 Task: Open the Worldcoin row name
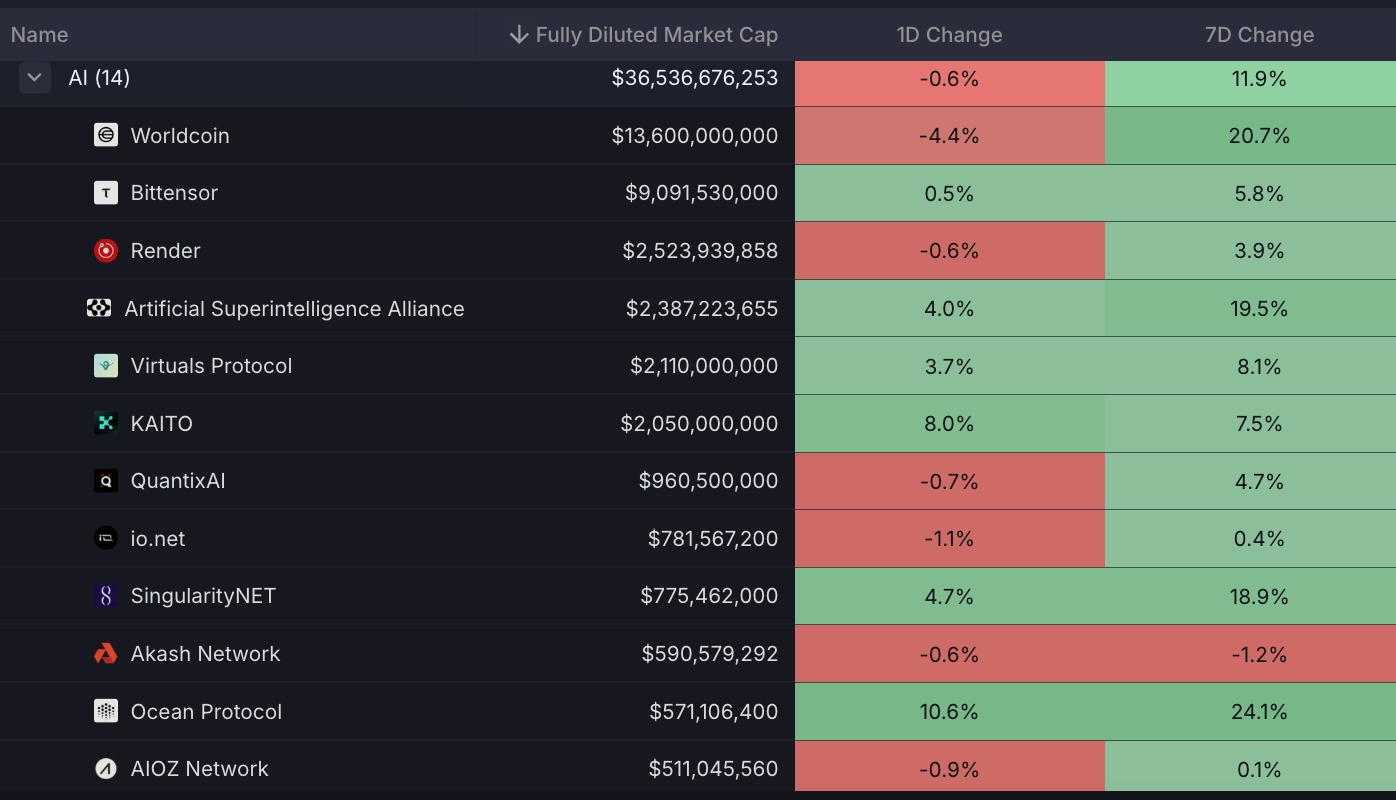(180, 135)
